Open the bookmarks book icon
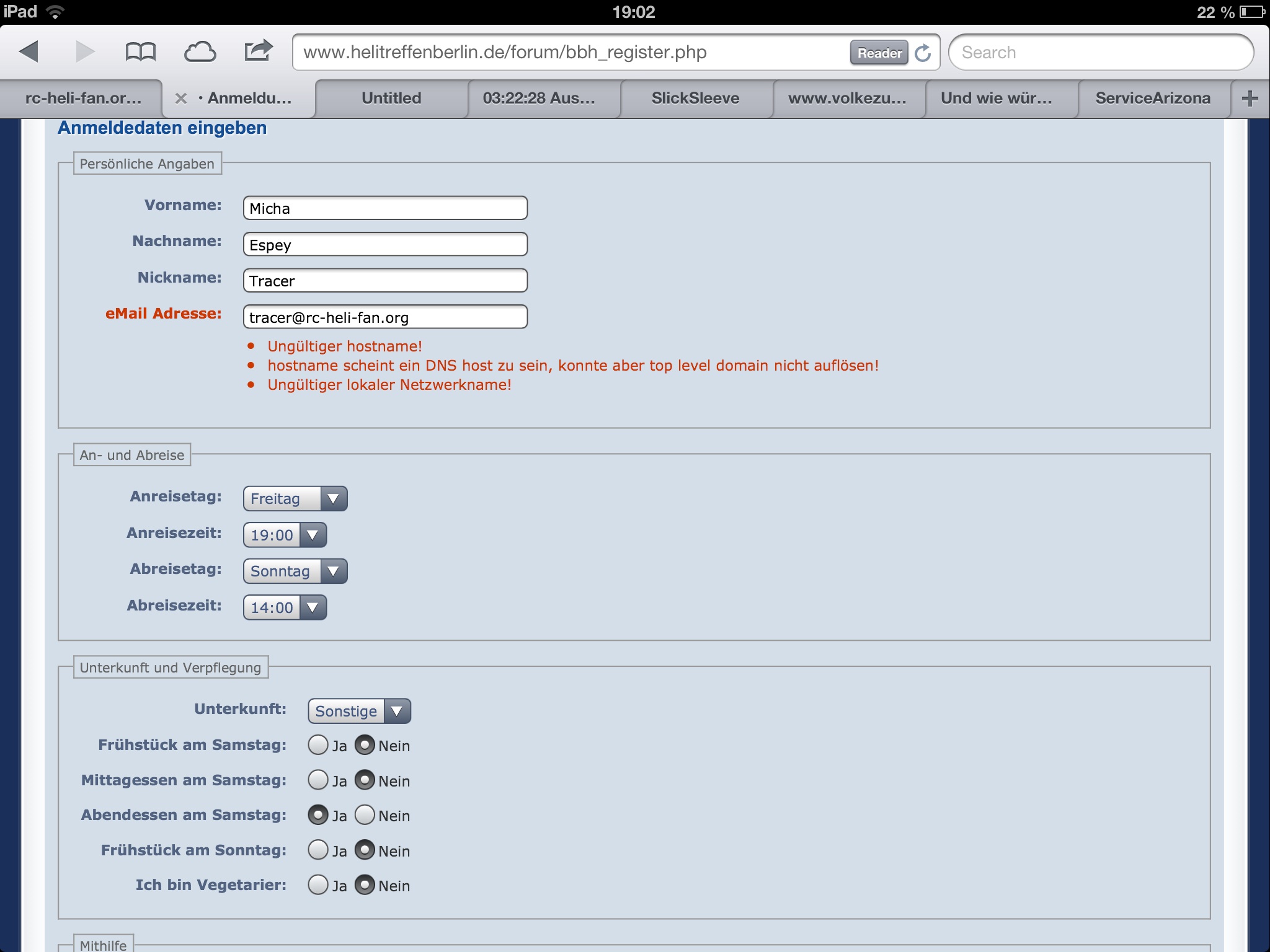 coord(140,52)
